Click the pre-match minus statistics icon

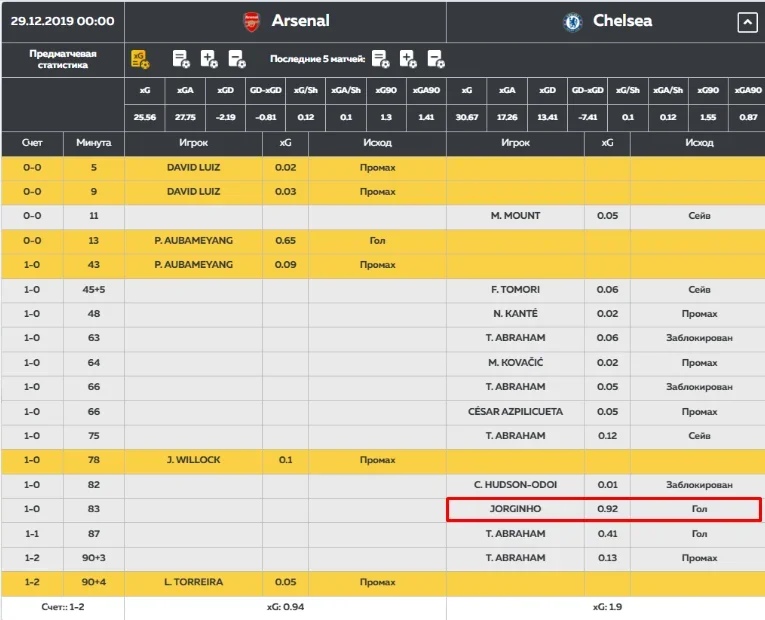[x=236, y=59]
